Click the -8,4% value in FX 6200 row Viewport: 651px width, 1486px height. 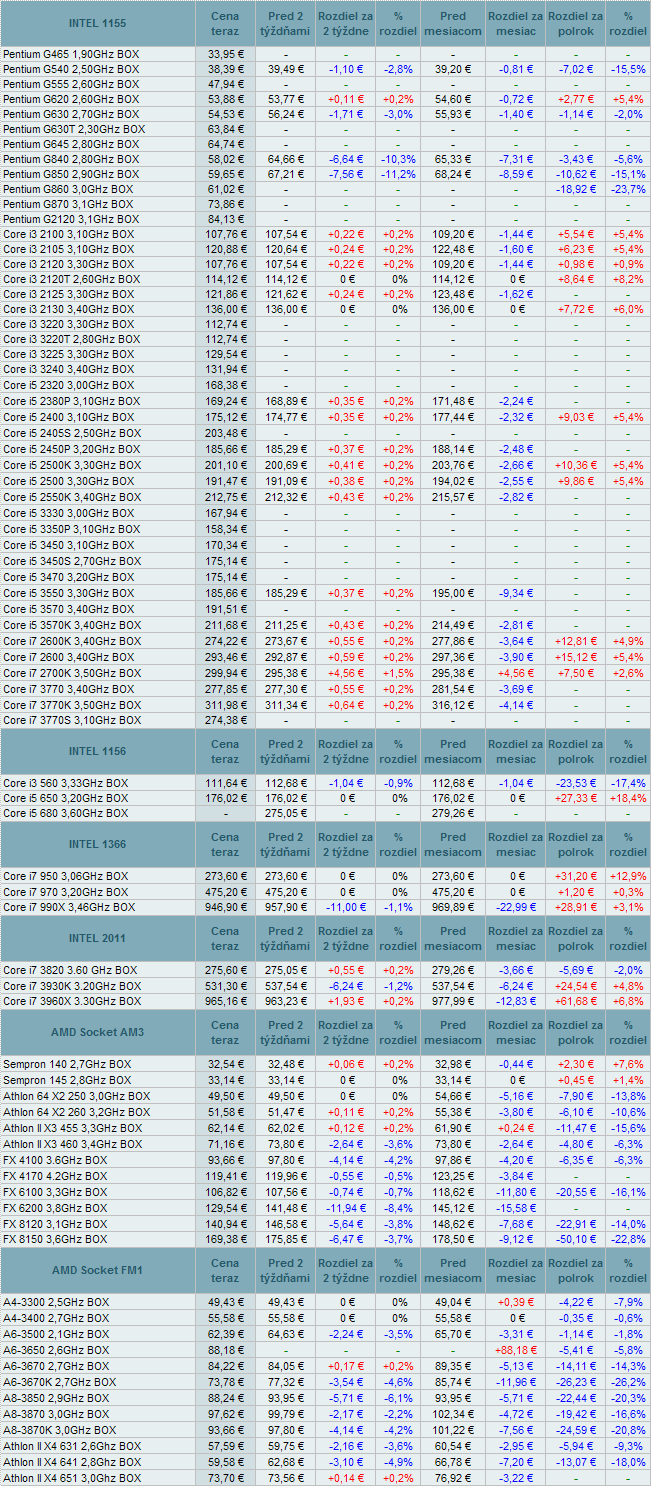point(398,1208)
